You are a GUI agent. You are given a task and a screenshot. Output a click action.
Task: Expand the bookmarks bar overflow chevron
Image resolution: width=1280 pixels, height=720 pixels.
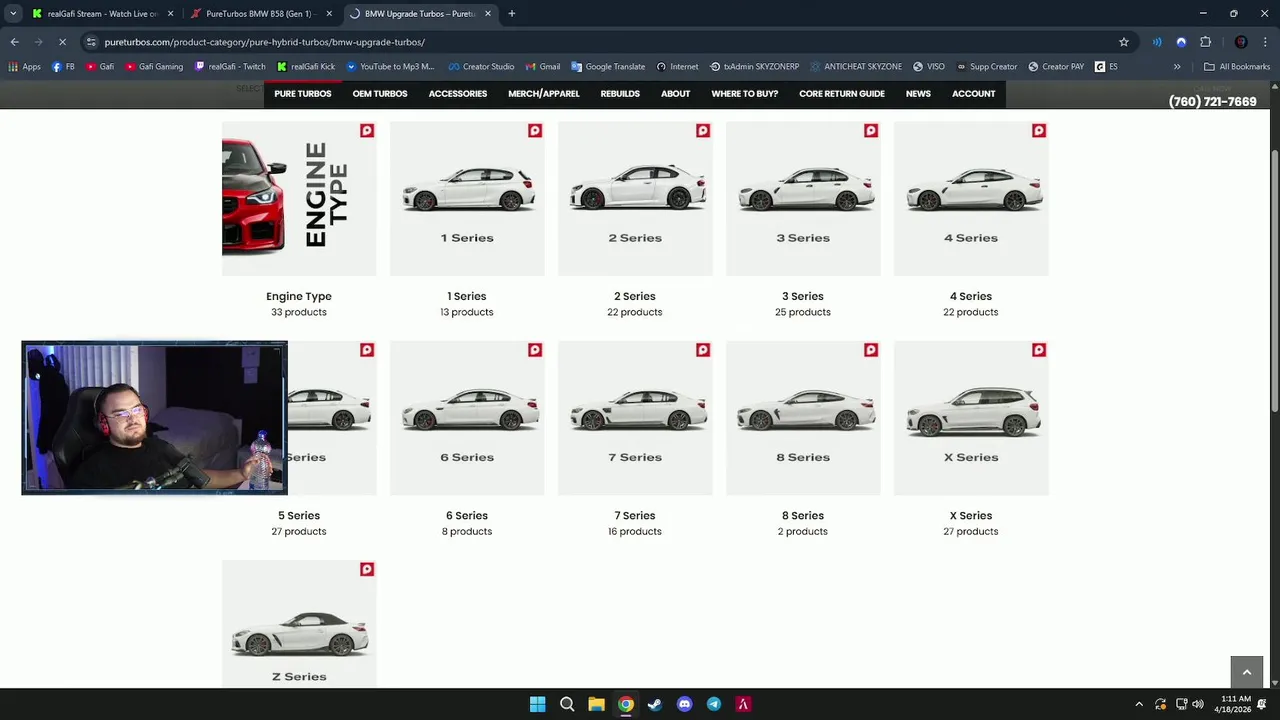[1177, 67]
